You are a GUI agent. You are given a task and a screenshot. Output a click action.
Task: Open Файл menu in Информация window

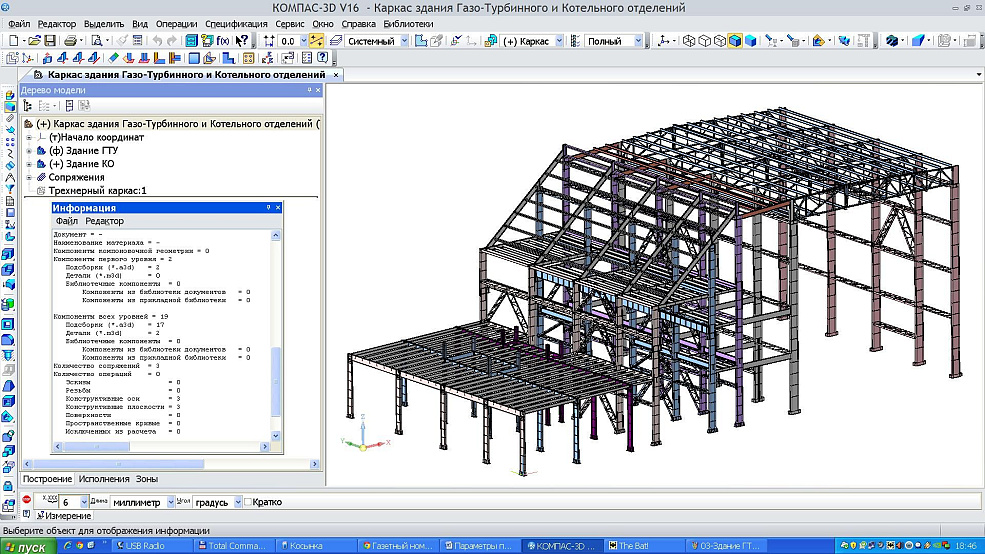[x=66, y=221]
